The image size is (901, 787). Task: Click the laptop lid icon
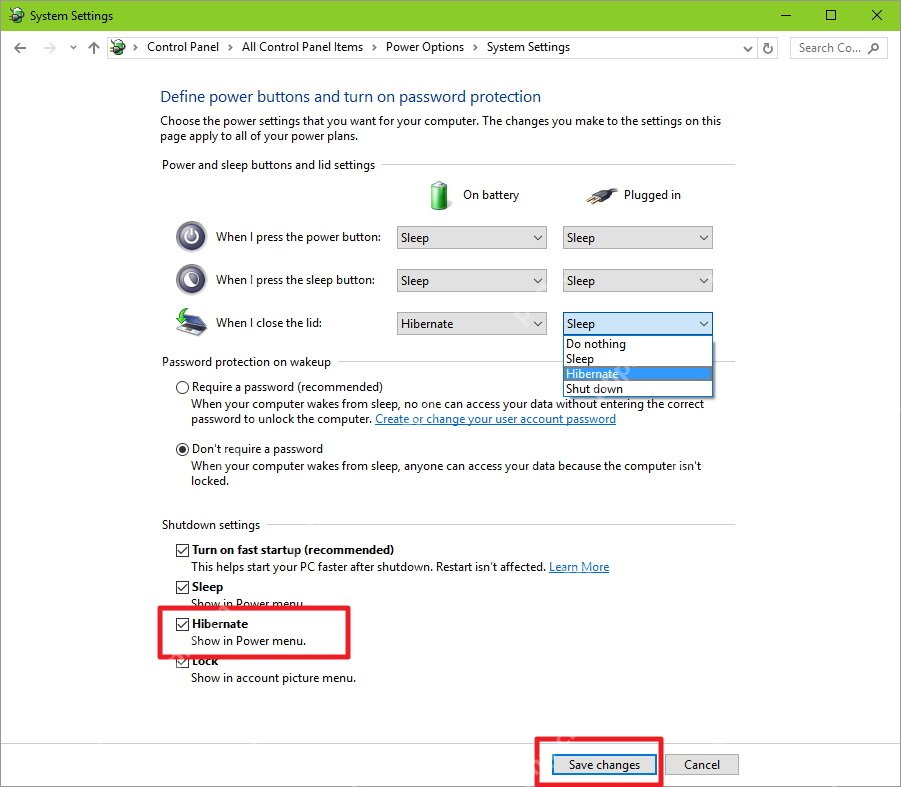[191, 322]
